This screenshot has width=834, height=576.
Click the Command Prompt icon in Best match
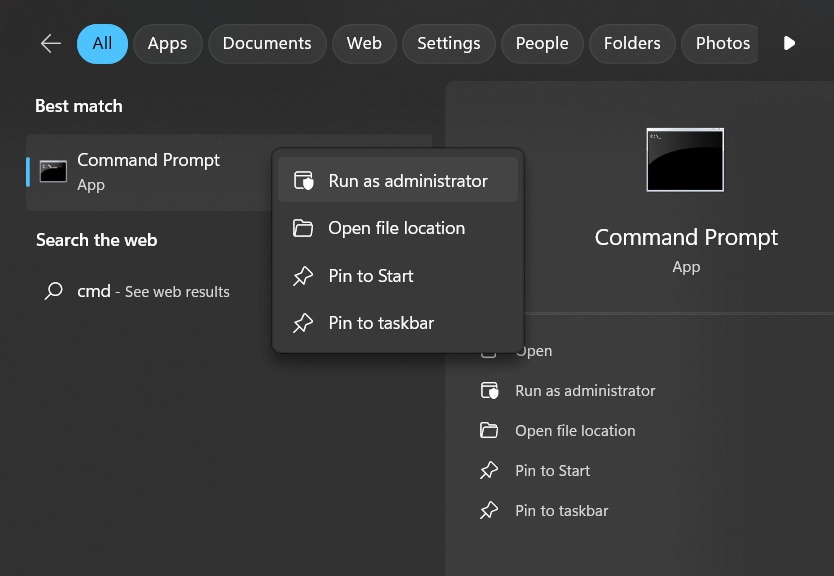tap(53, 171)
